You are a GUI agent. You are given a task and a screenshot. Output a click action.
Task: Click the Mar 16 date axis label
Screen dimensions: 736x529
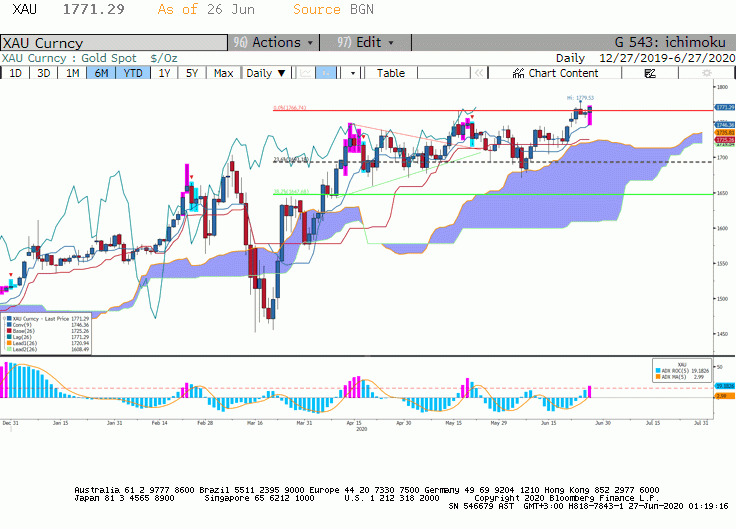coord(255,423)
